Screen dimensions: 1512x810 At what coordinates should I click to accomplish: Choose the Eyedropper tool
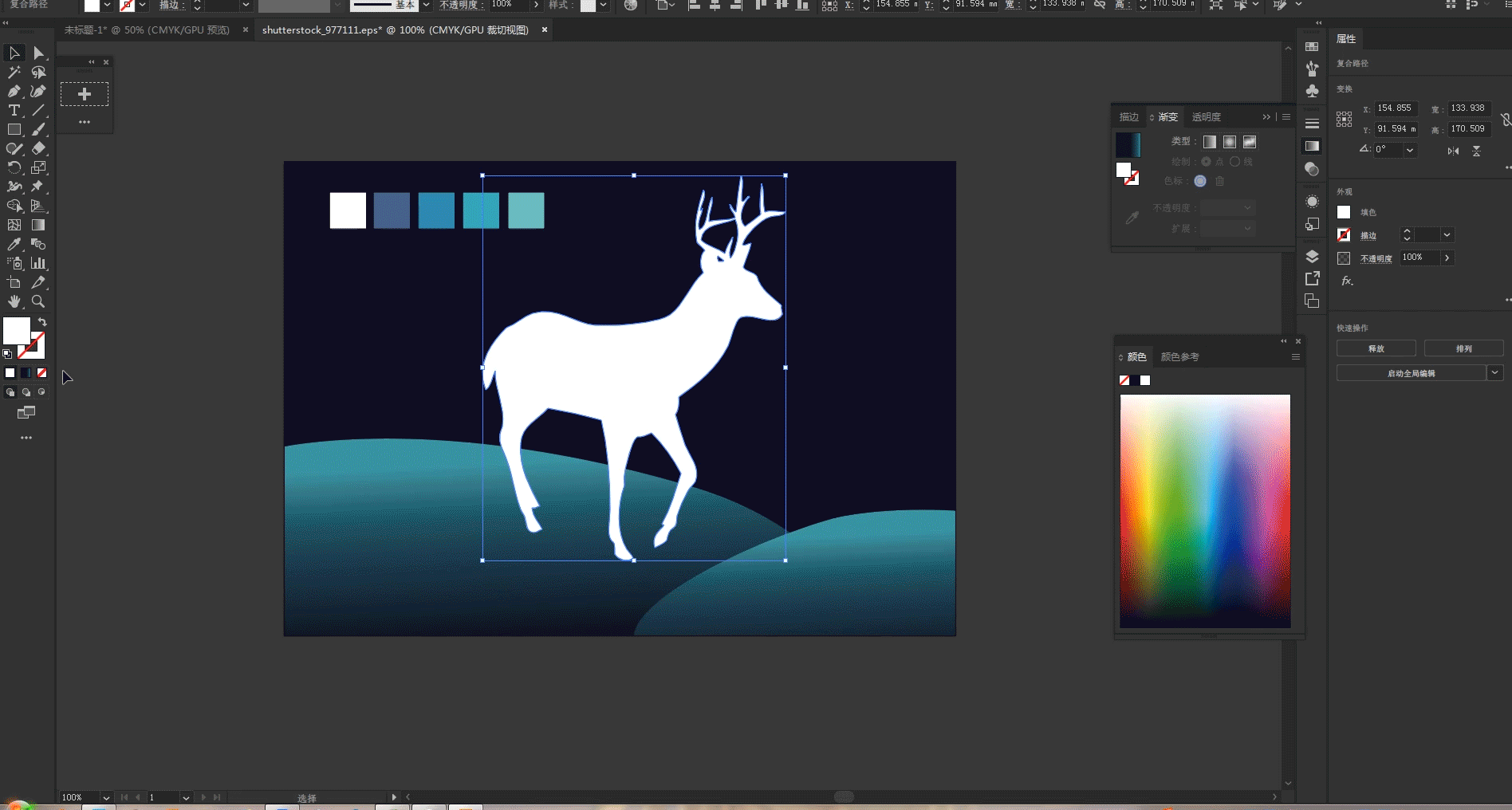click(x=14, y=243)
